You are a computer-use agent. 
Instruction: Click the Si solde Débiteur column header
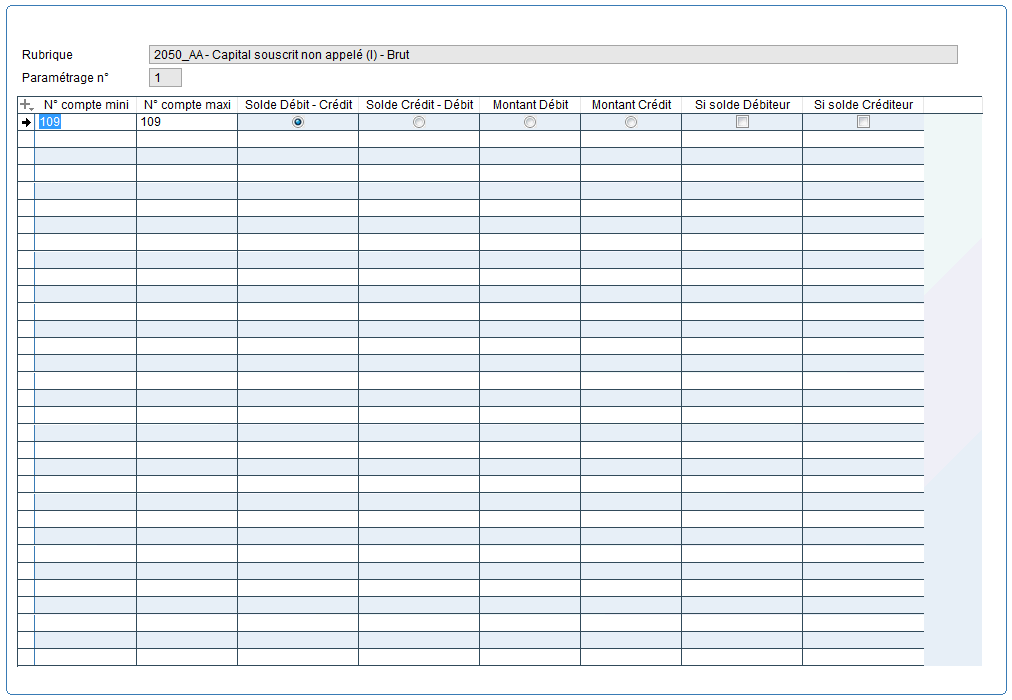[742, 105]
